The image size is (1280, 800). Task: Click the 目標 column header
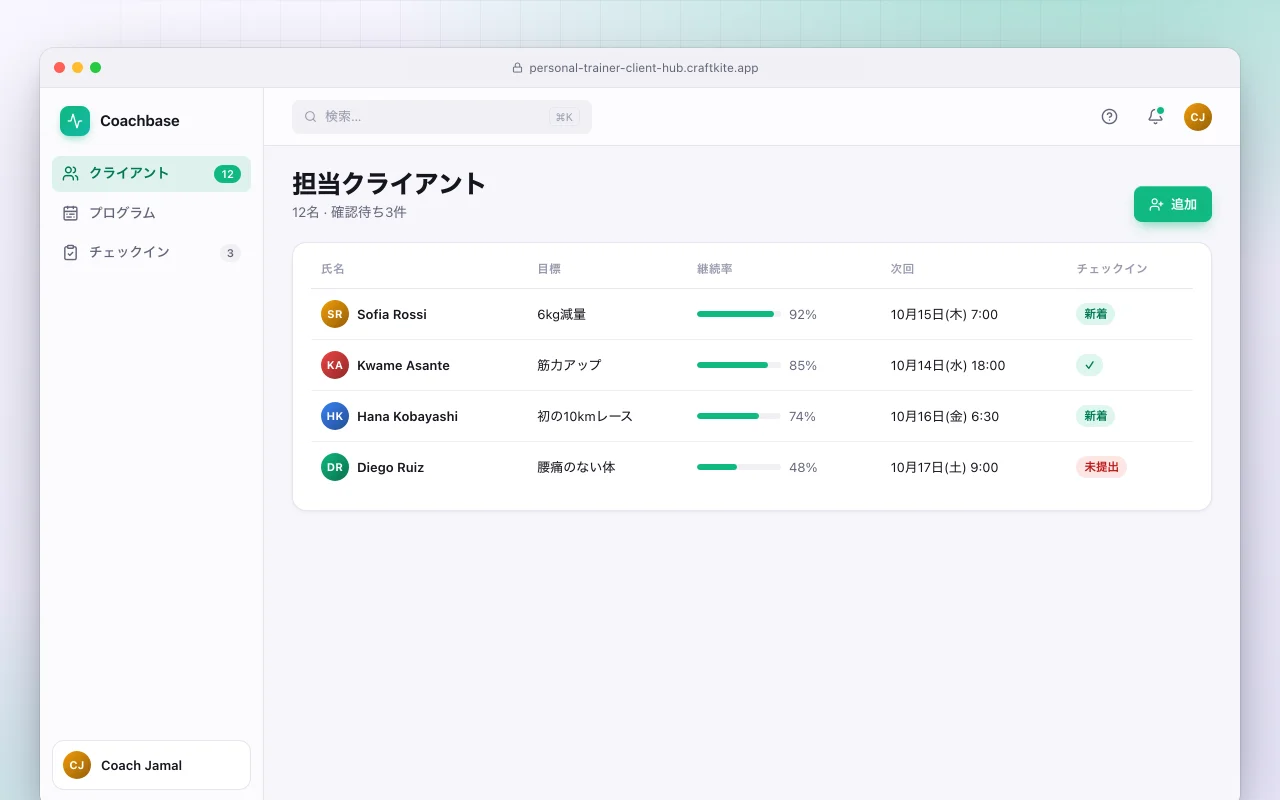click(549, 269)
